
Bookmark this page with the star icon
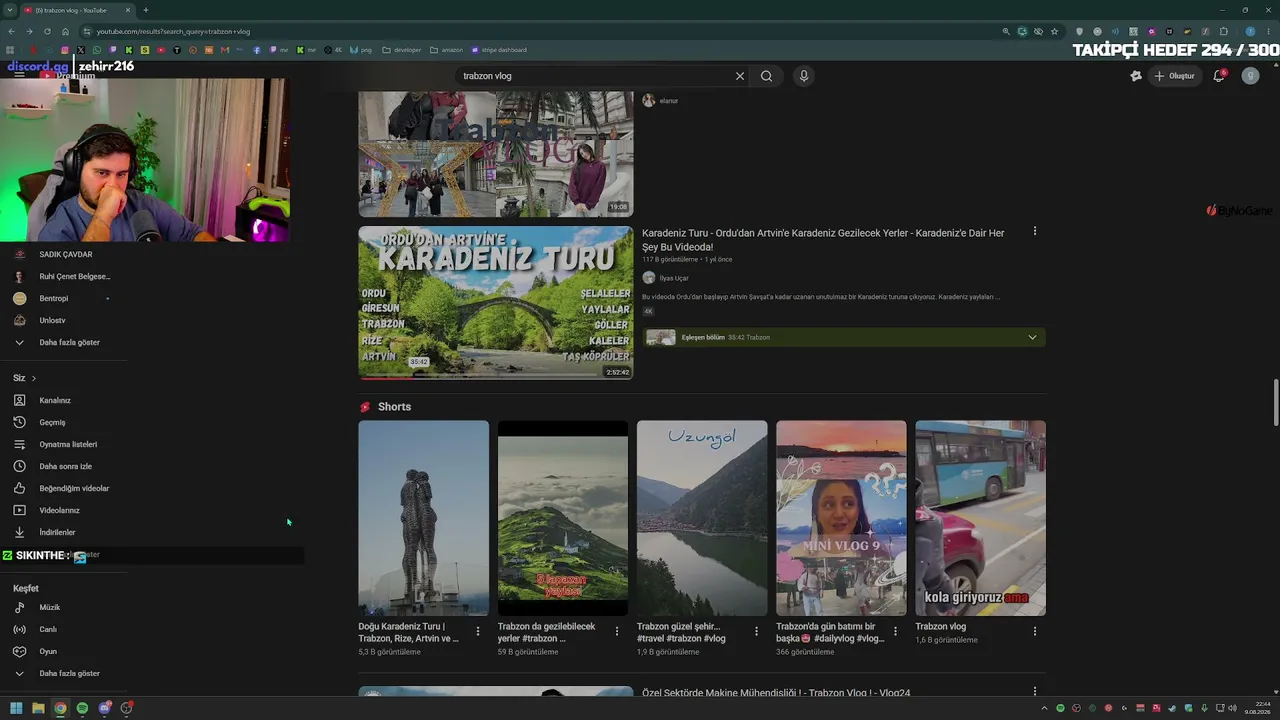coord(1054,31)
